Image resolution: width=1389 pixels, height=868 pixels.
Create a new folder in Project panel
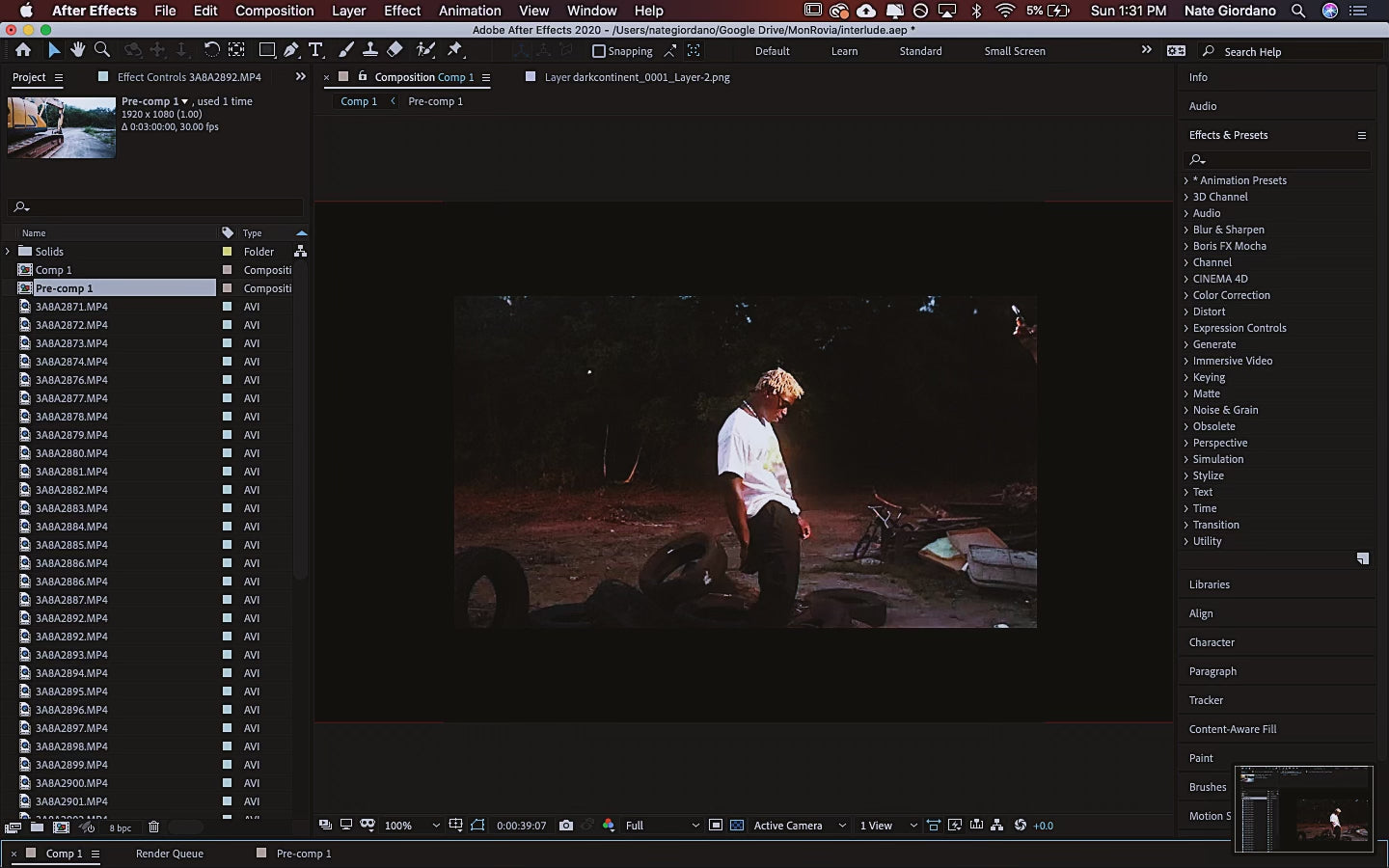(x=37, y=827)
